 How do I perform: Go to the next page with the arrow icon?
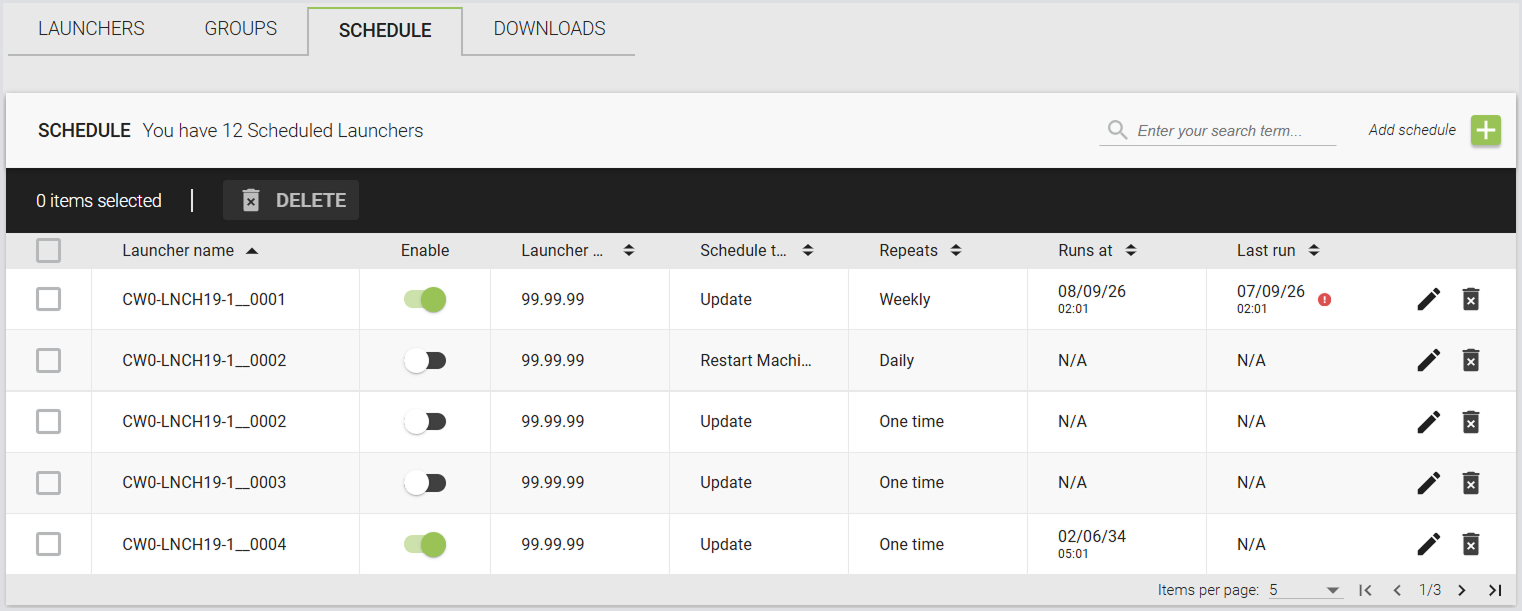1462,590
